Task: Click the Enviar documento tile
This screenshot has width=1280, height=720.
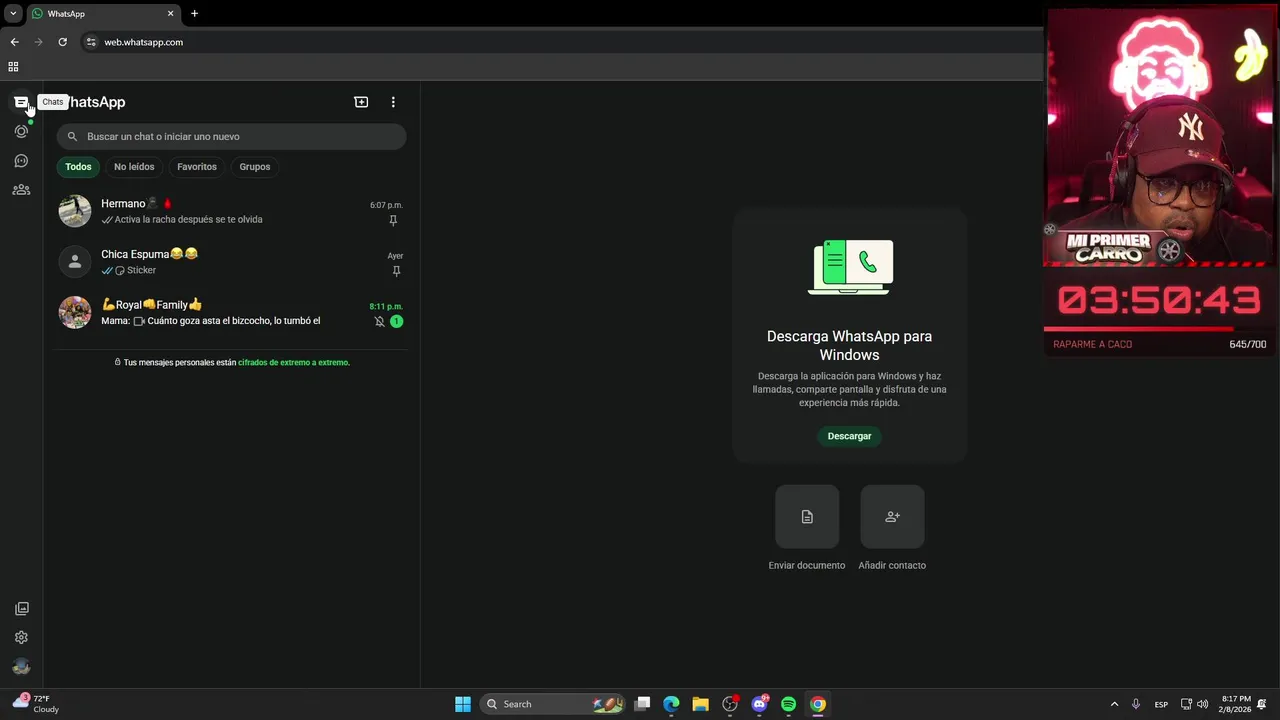Action: pyautogui.click(x=807, y=517)
